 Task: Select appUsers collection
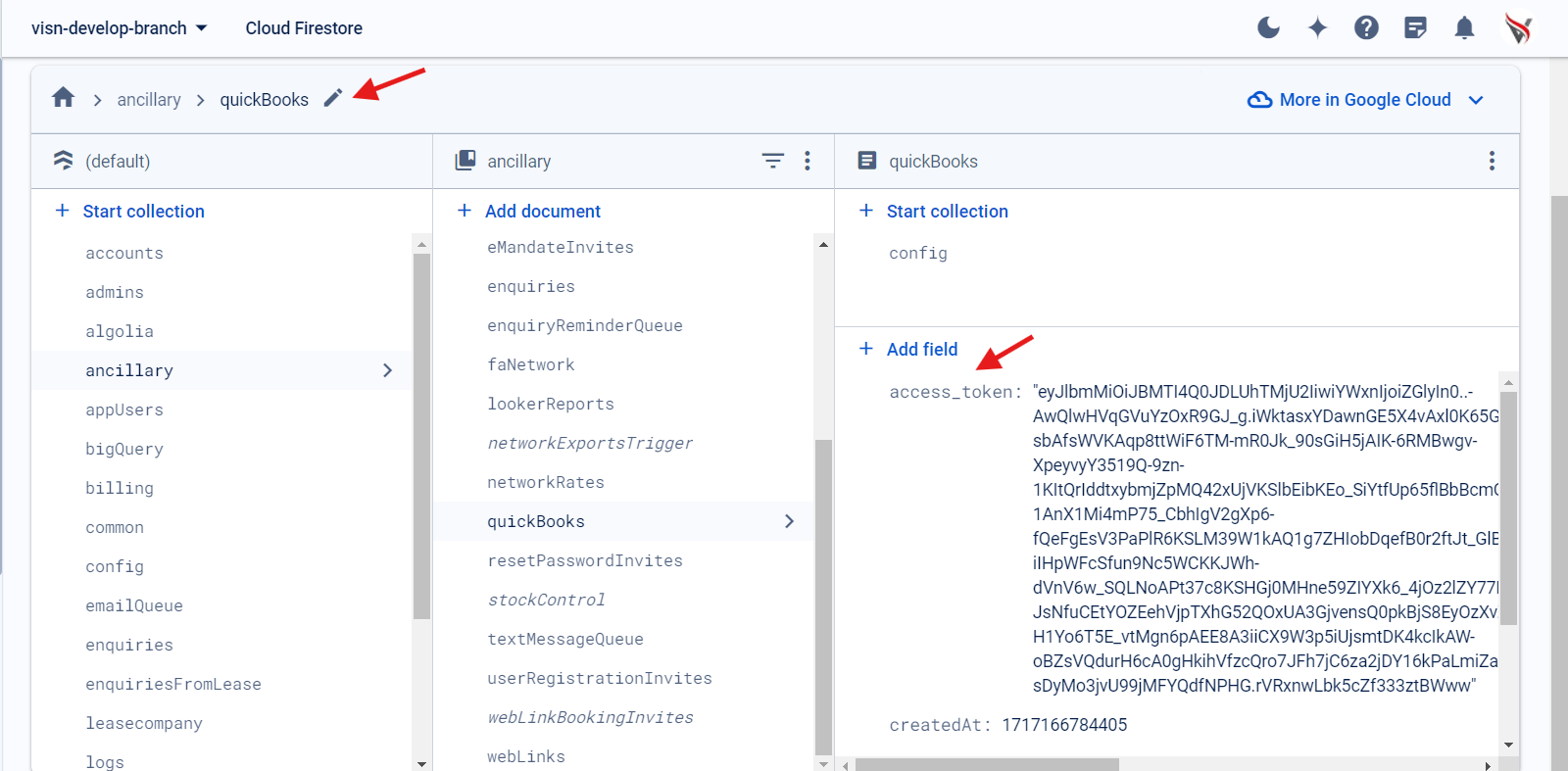[124, 410]
